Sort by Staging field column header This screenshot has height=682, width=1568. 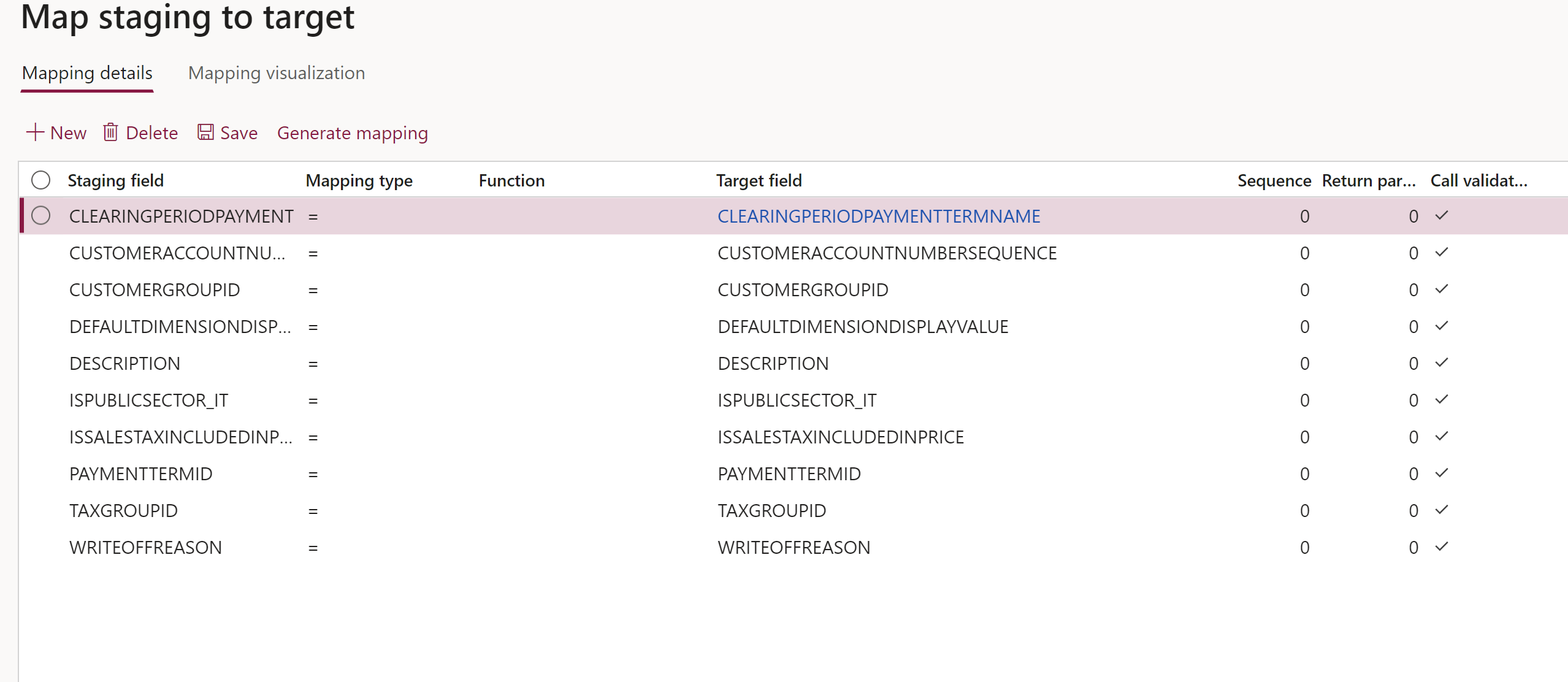(115, 180)
